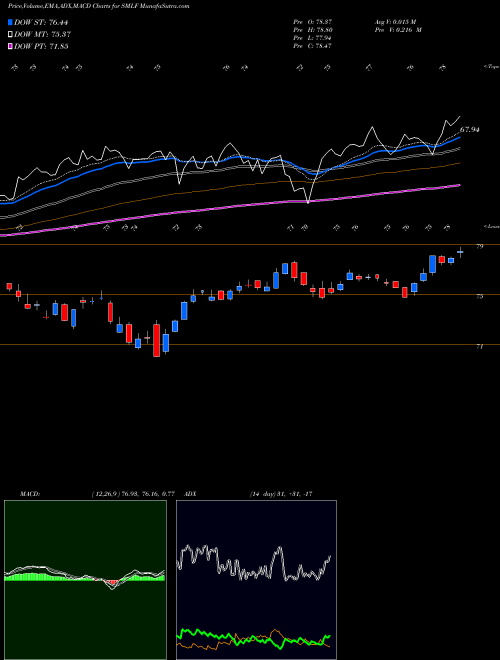Select the 'DOW PT: 71.85' legend label
This screenshot has height=660, width=500.
coord(41,46)
